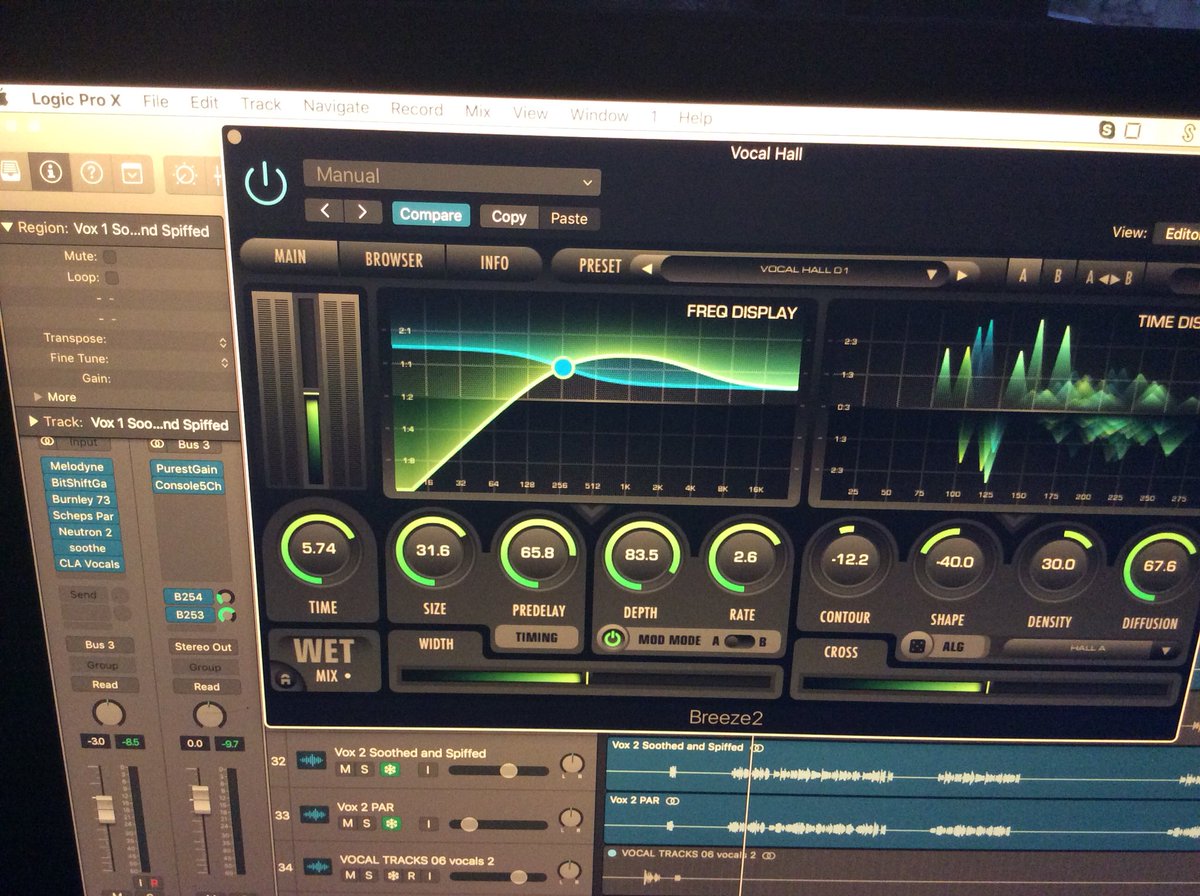1200x896 pixels.
Task: Select next preset with right triangle arrow
Action: coord(963,274)
